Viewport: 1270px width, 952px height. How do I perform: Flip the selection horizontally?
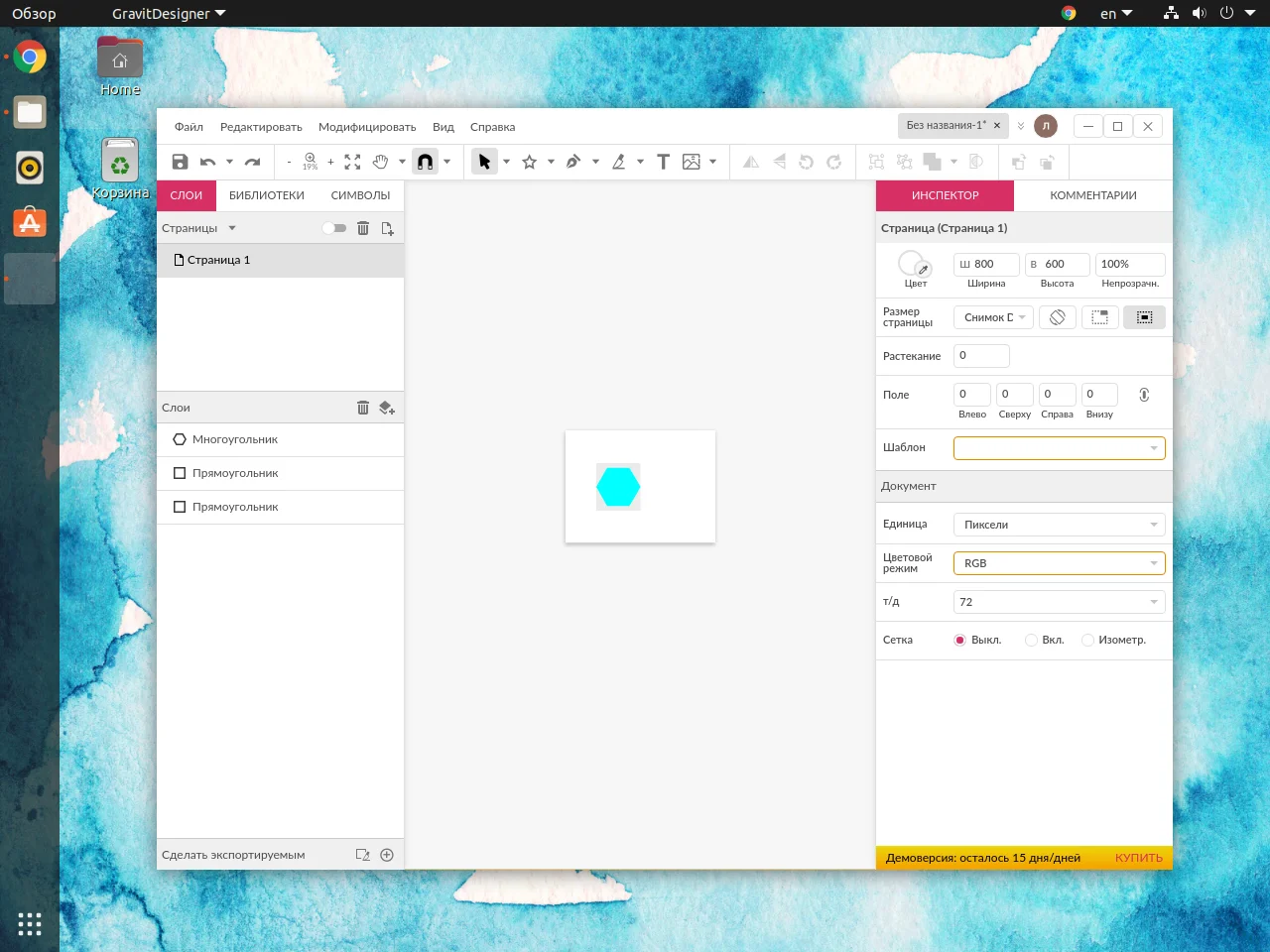coord(751,162)
